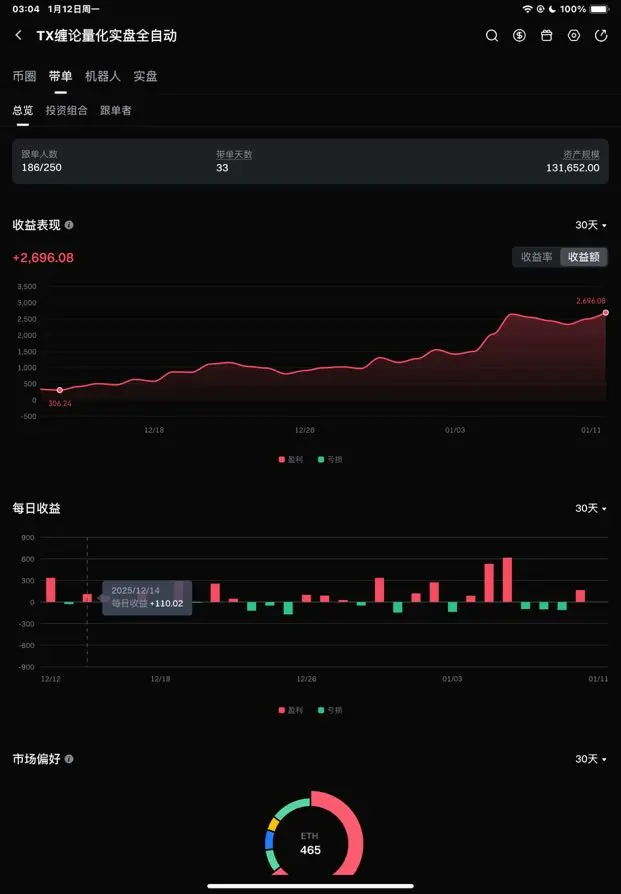Switch chart to 收益率
This screenshot has height=894, width=621.
(537, 257)
